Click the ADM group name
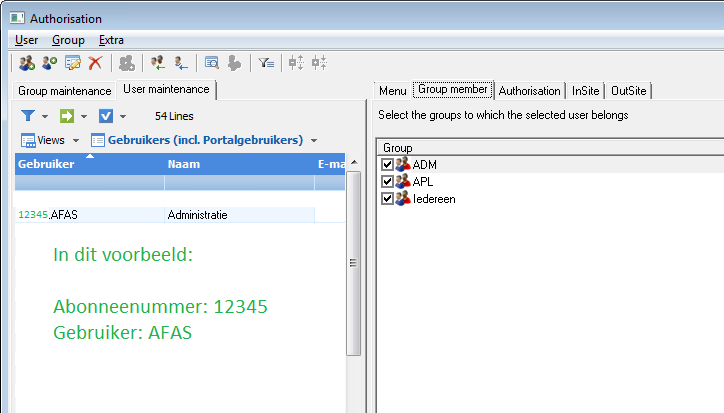 coord(424,164)
